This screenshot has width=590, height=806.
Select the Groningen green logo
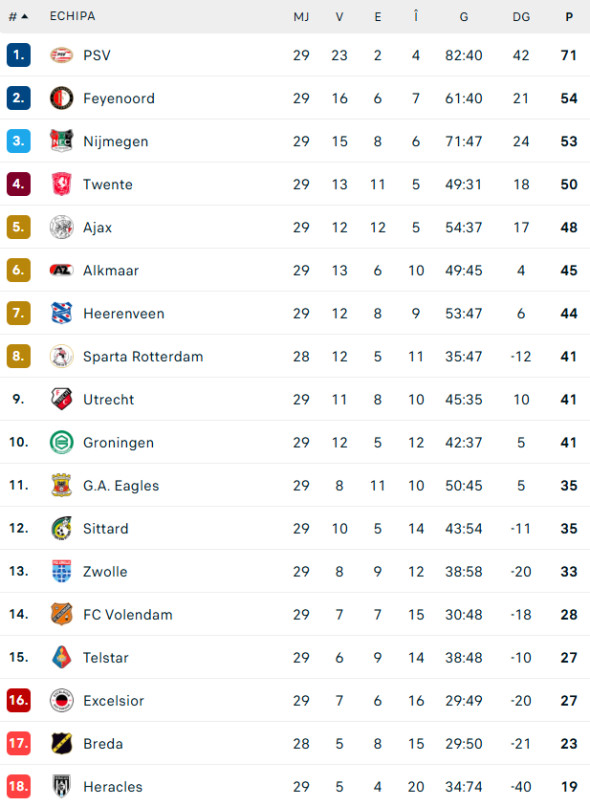tap(60, 442)
